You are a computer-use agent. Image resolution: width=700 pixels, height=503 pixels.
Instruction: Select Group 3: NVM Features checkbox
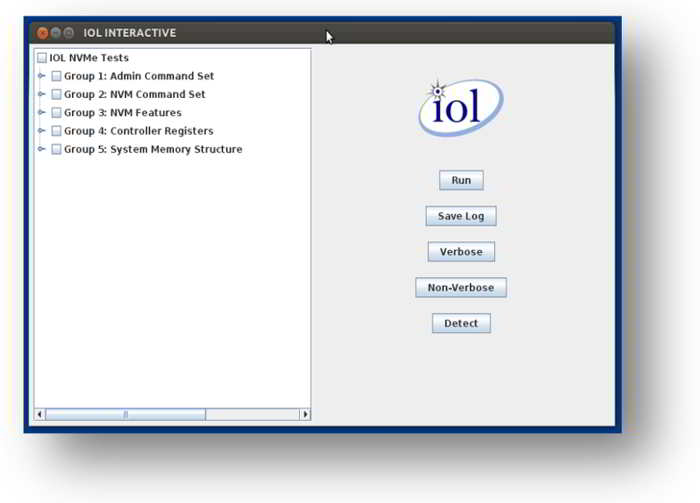click(x=56, y=112)
